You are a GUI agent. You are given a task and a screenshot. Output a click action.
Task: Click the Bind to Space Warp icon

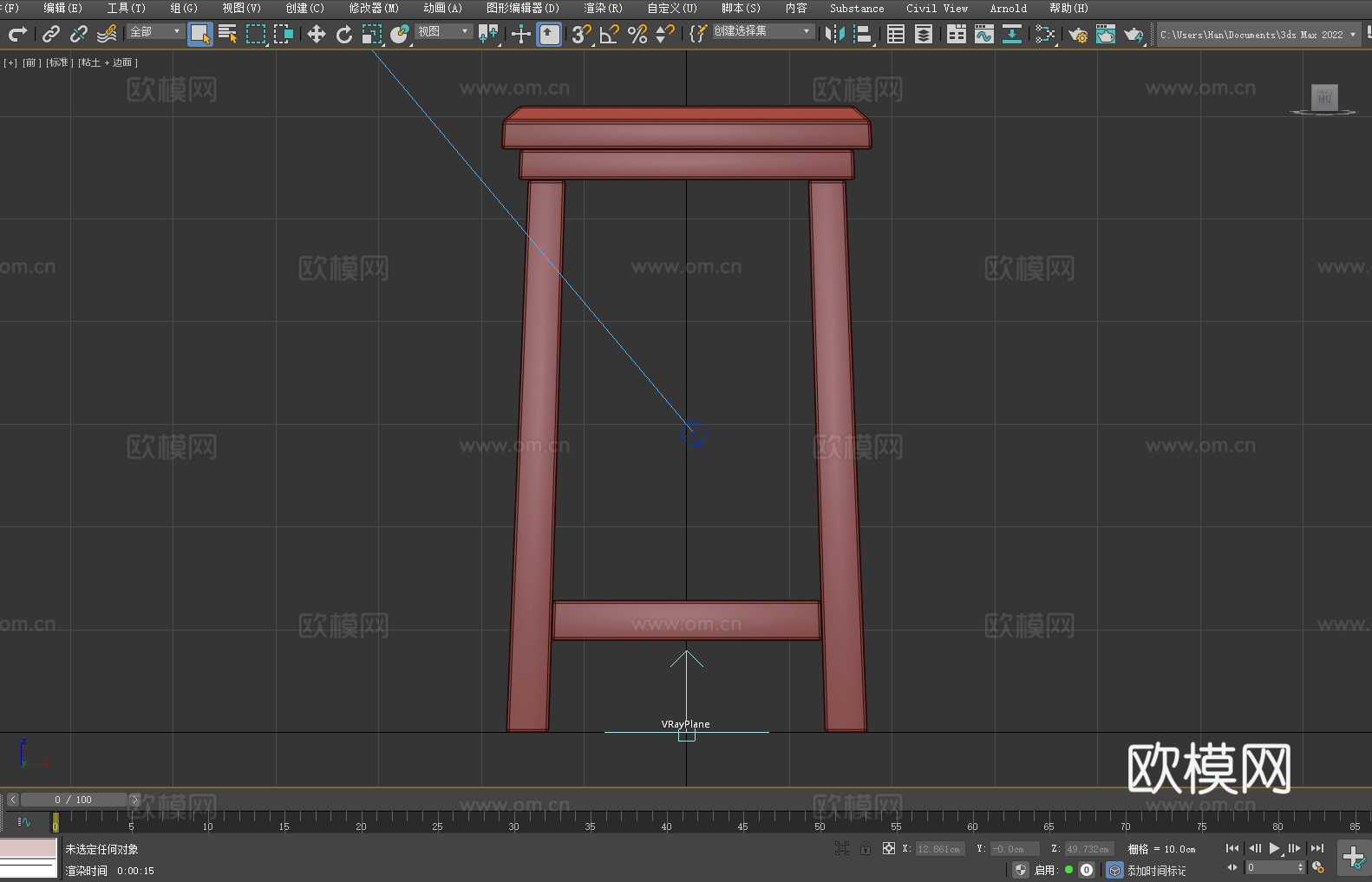coord(107,34)
